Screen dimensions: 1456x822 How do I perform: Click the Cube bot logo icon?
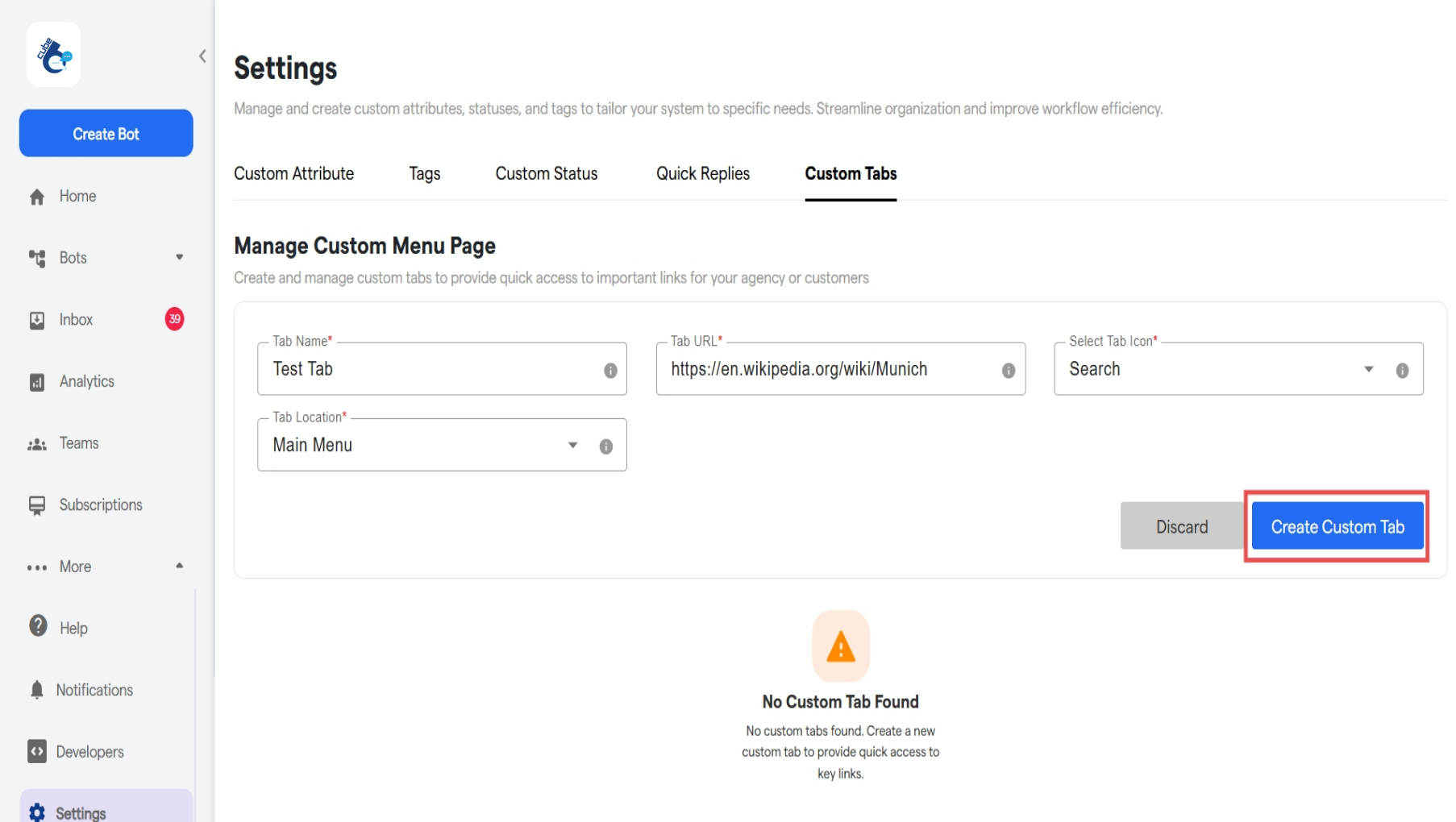tap(53, 55)
